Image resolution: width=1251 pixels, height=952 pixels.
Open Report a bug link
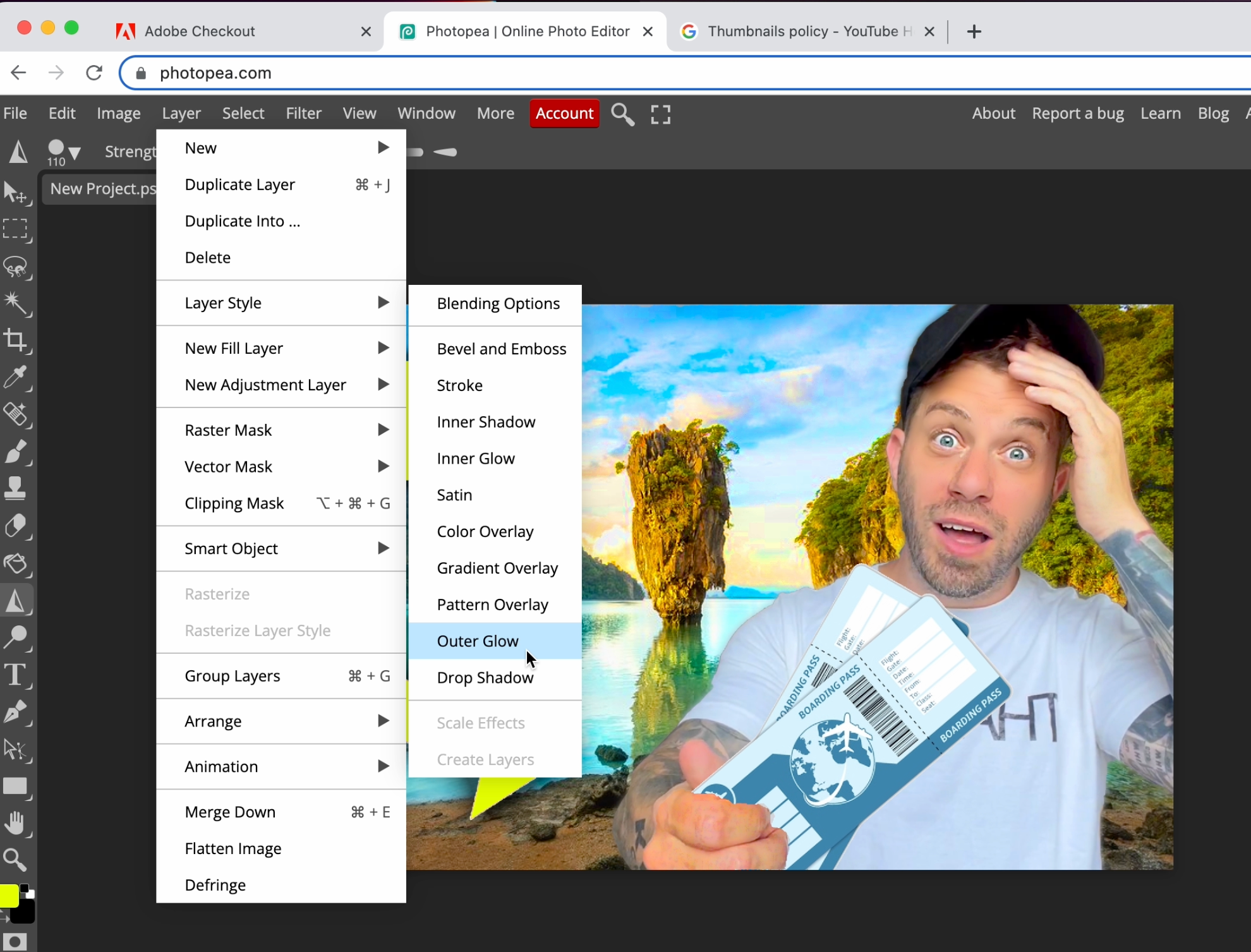[x=1078, y=114]
